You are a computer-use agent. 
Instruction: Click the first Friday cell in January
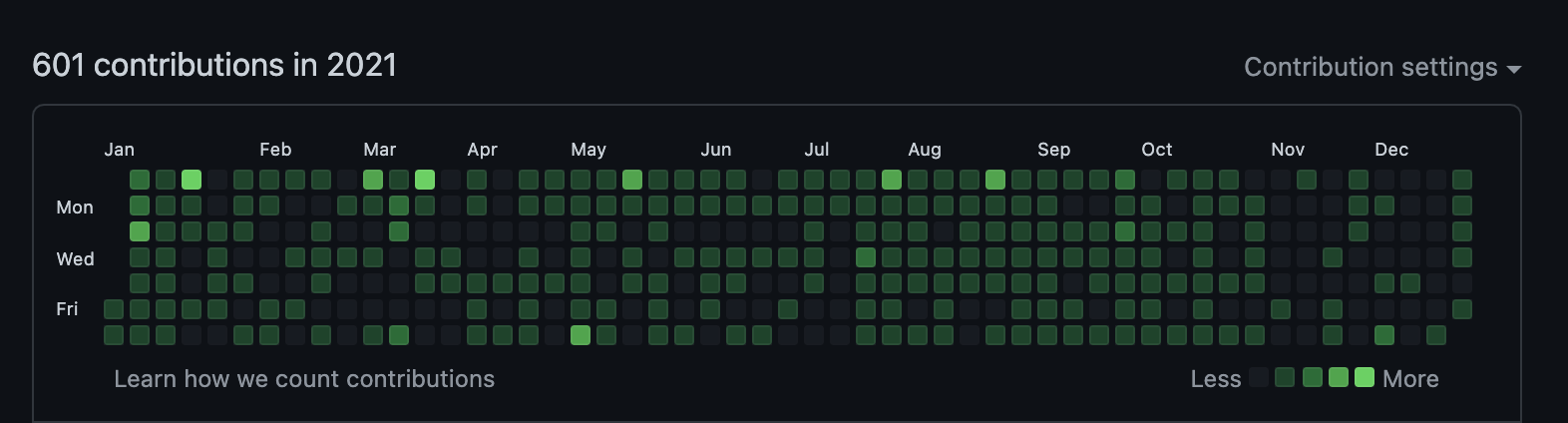(114, 309)
